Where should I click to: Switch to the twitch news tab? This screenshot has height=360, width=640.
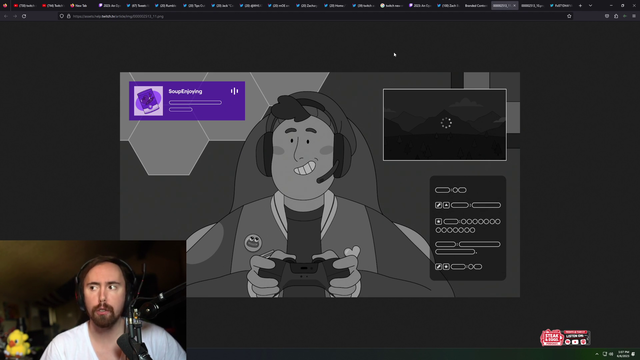(392, 6)
